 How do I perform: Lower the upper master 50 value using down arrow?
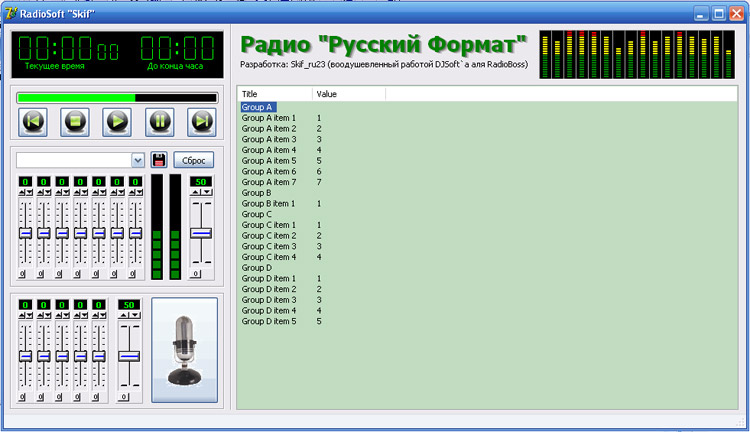(x=206, y=192)
